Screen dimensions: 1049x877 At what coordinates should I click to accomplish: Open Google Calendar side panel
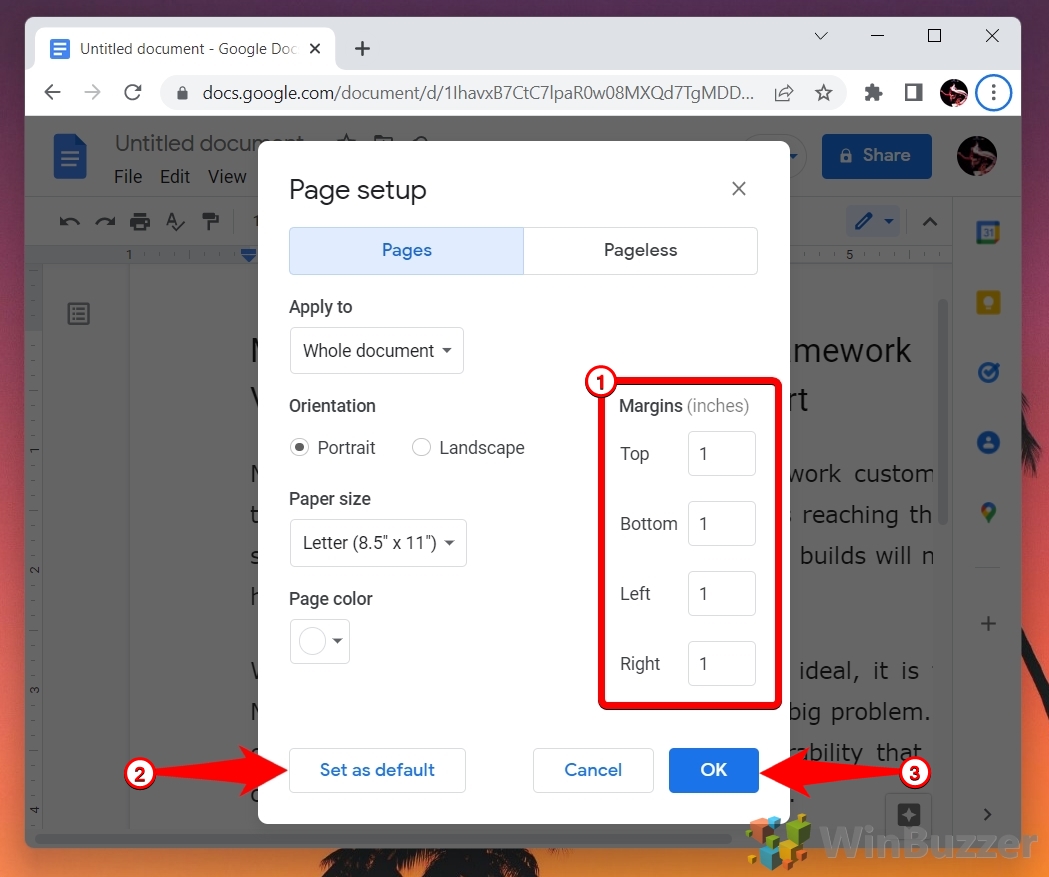point(988,233)
